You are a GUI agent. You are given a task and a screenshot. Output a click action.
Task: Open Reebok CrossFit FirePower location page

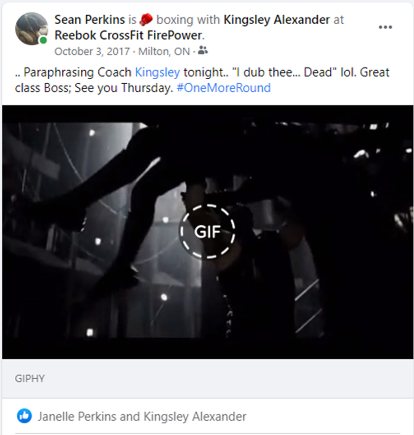click(x=129, y=35)
